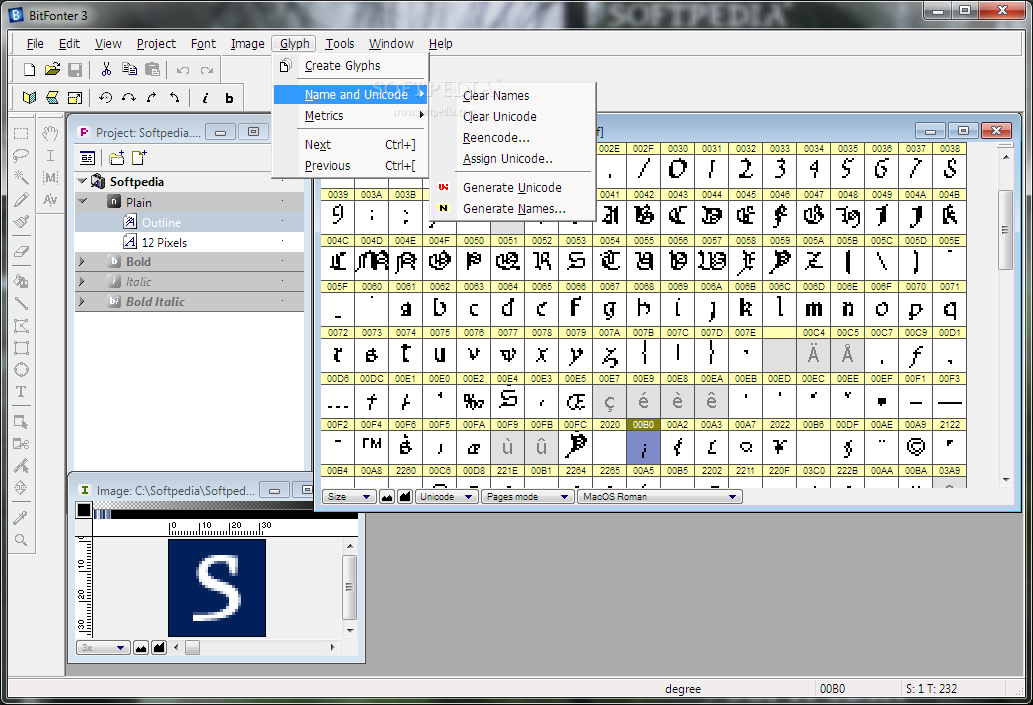Click the italic 'i' toolbar icon

click(206, 98)
